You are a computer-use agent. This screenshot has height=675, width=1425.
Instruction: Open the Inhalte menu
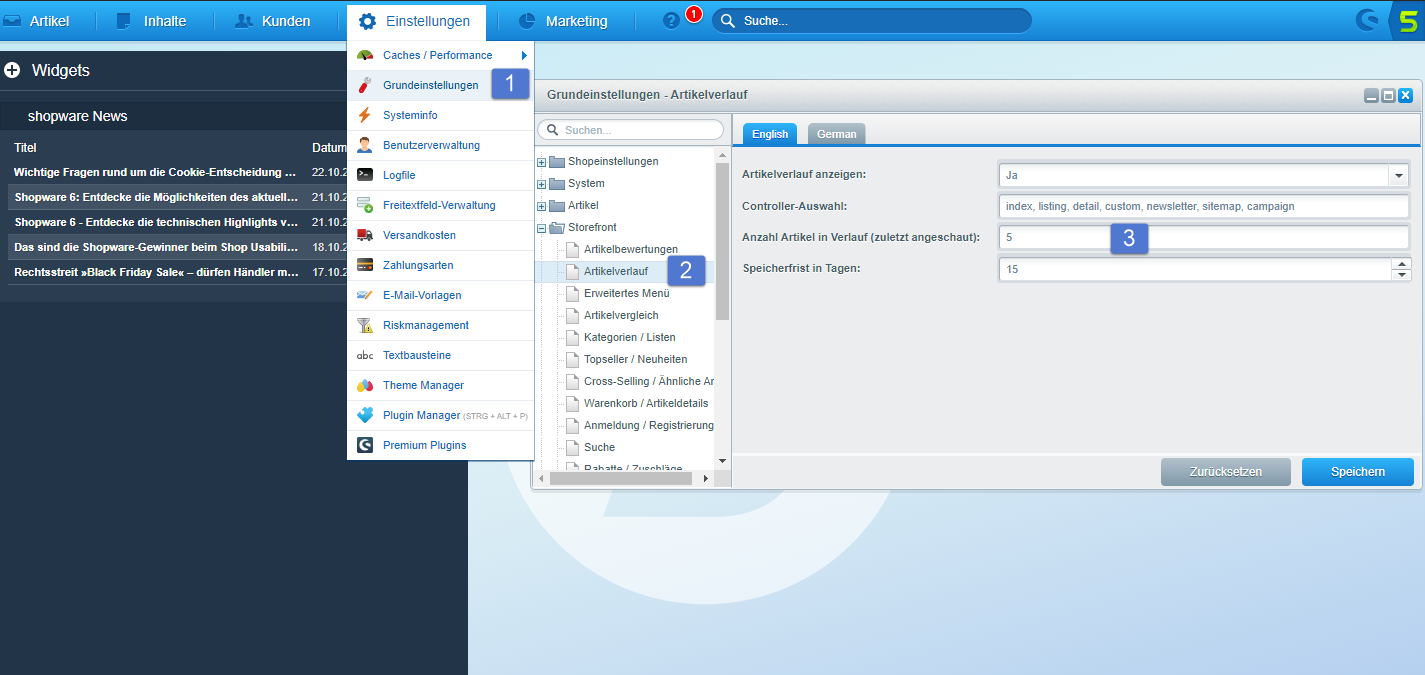152,21
